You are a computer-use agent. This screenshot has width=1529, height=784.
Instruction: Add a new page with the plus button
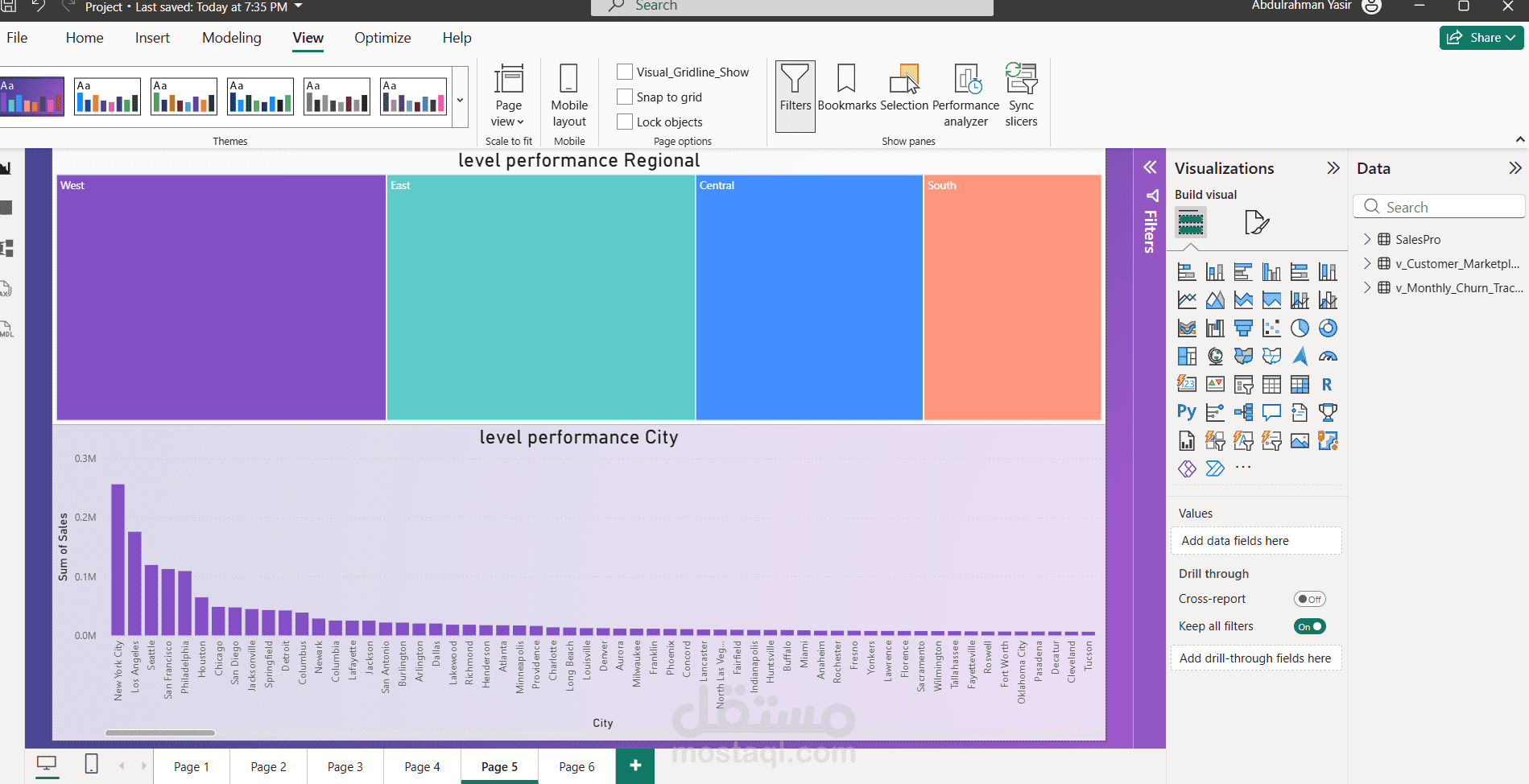pyautogui.click(x=635, y=765)
